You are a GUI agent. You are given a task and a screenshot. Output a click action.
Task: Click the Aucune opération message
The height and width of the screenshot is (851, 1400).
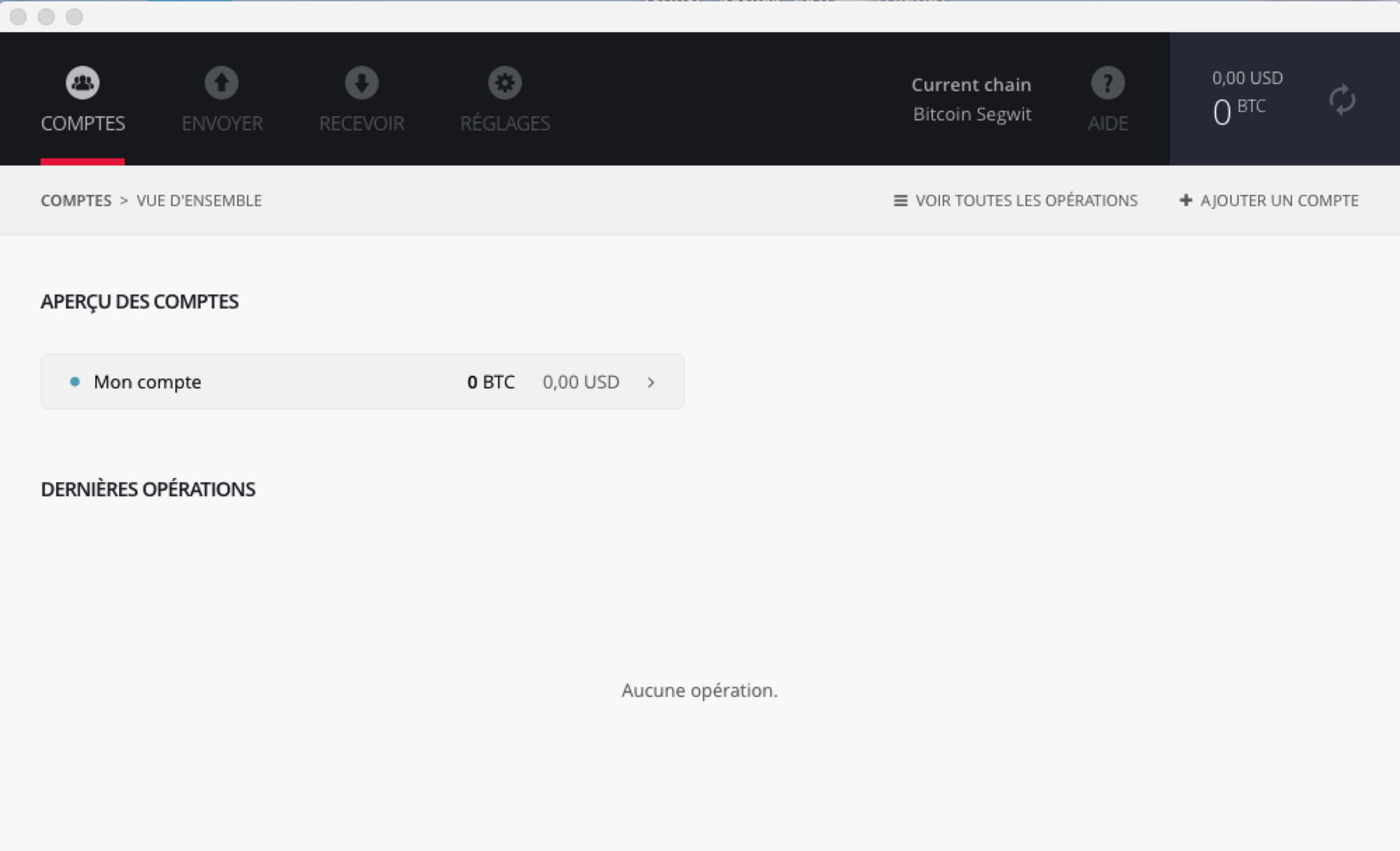tap(699, 691)
